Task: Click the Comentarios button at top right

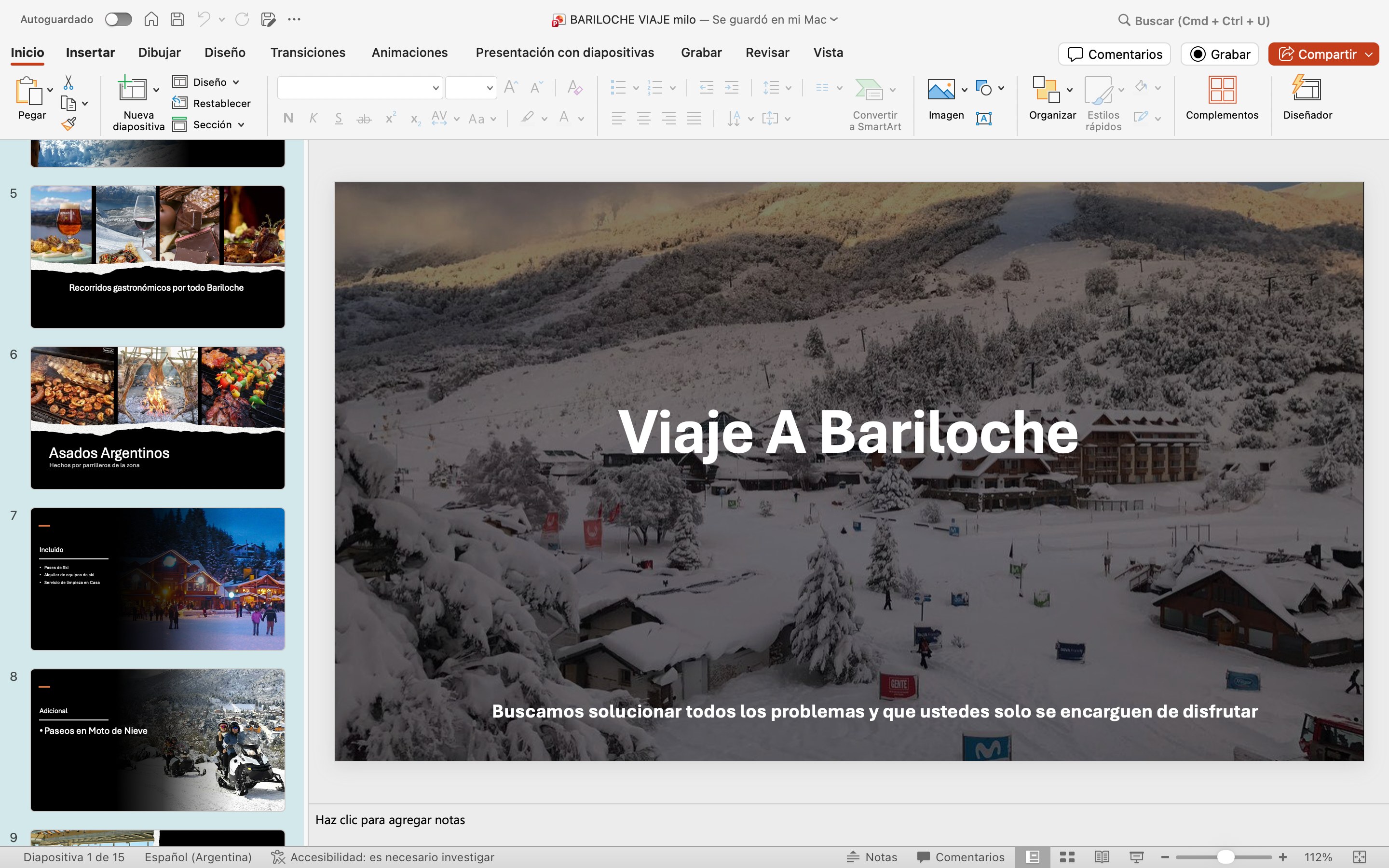Action: coord(1114,54)
